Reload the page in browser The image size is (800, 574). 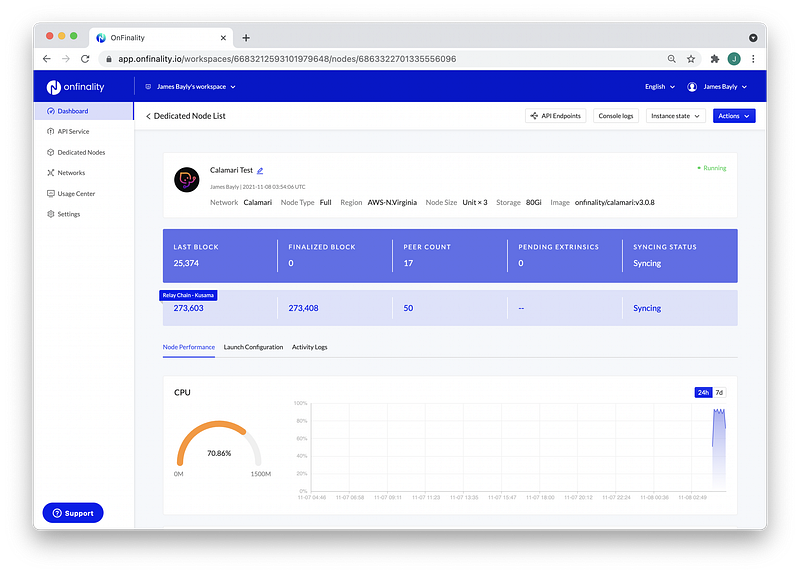click(85, 59)
